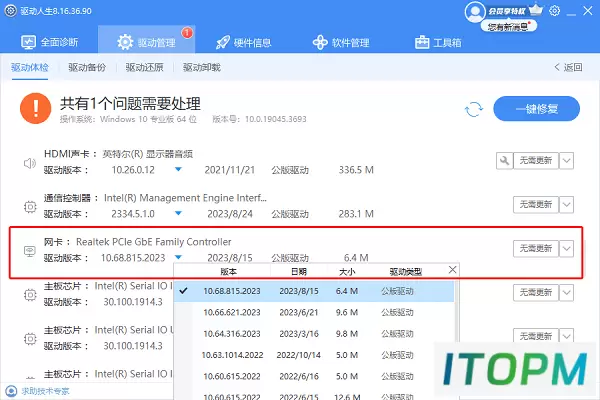Click 无需更新 button for HDMI声卡
Viewport: 600px width, 400px height.
point(535,160)
